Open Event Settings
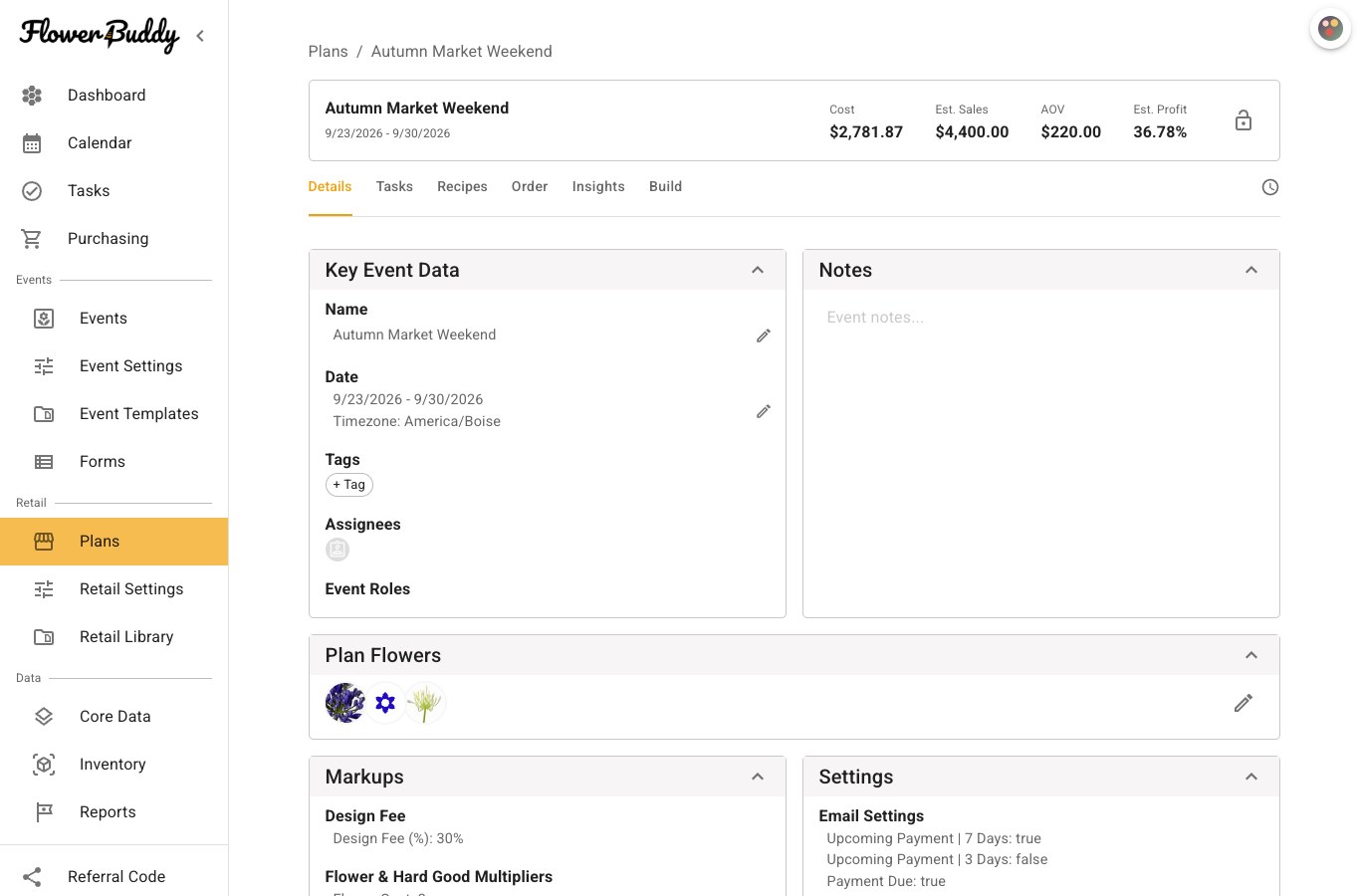The image size is (1359, 896). point(113,366)
